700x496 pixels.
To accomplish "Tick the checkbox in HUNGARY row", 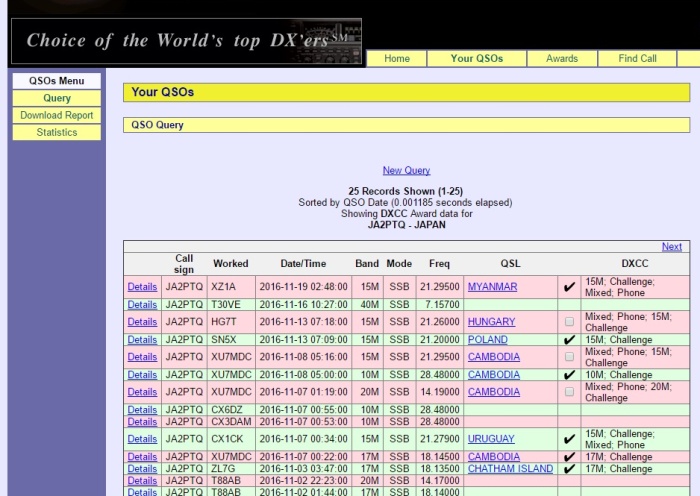I will point(569,321).
